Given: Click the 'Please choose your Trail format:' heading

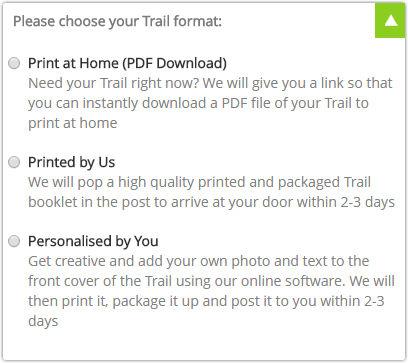Looking at the screenshot, I should point(117,21).
